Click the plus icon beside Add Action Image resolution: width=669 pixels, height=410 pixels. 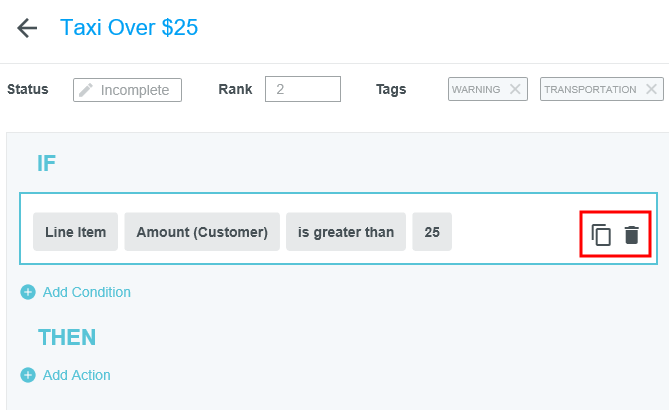[28, 375]
